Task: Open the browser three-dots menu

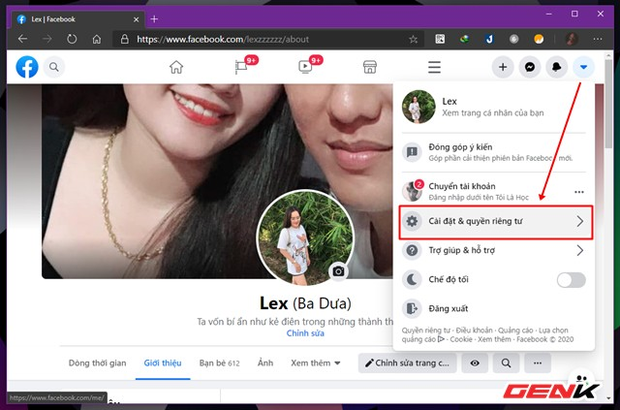Action: (598, 39)
